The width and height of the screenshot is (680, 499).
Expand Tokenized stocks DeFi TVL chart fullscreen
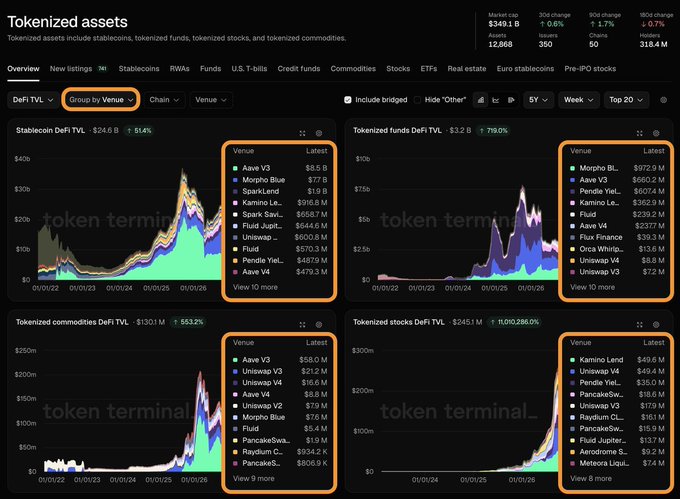[640, 324]
